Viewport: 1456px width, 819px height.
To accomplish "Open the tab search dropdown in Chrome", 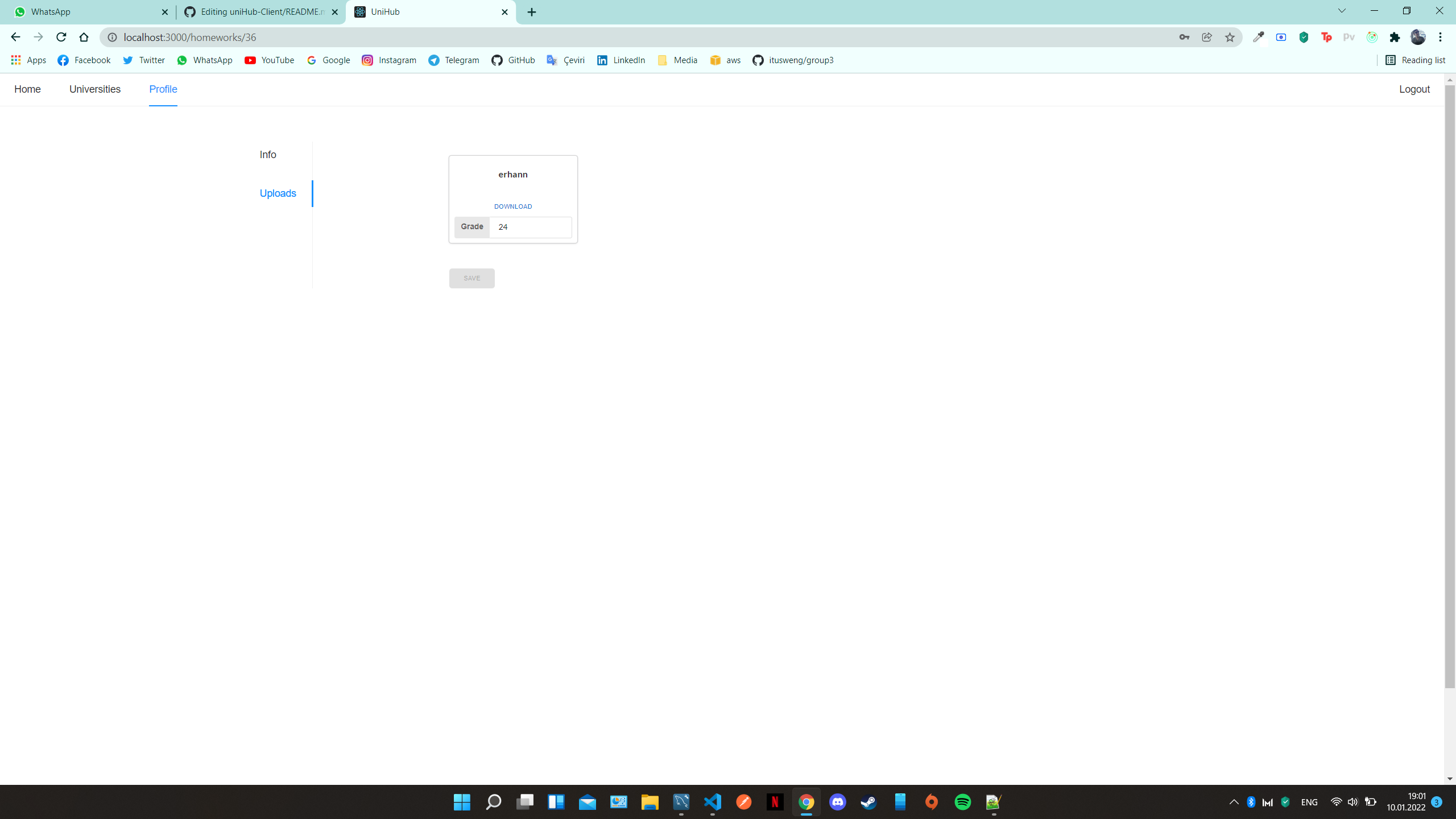I will point(1341,11).
